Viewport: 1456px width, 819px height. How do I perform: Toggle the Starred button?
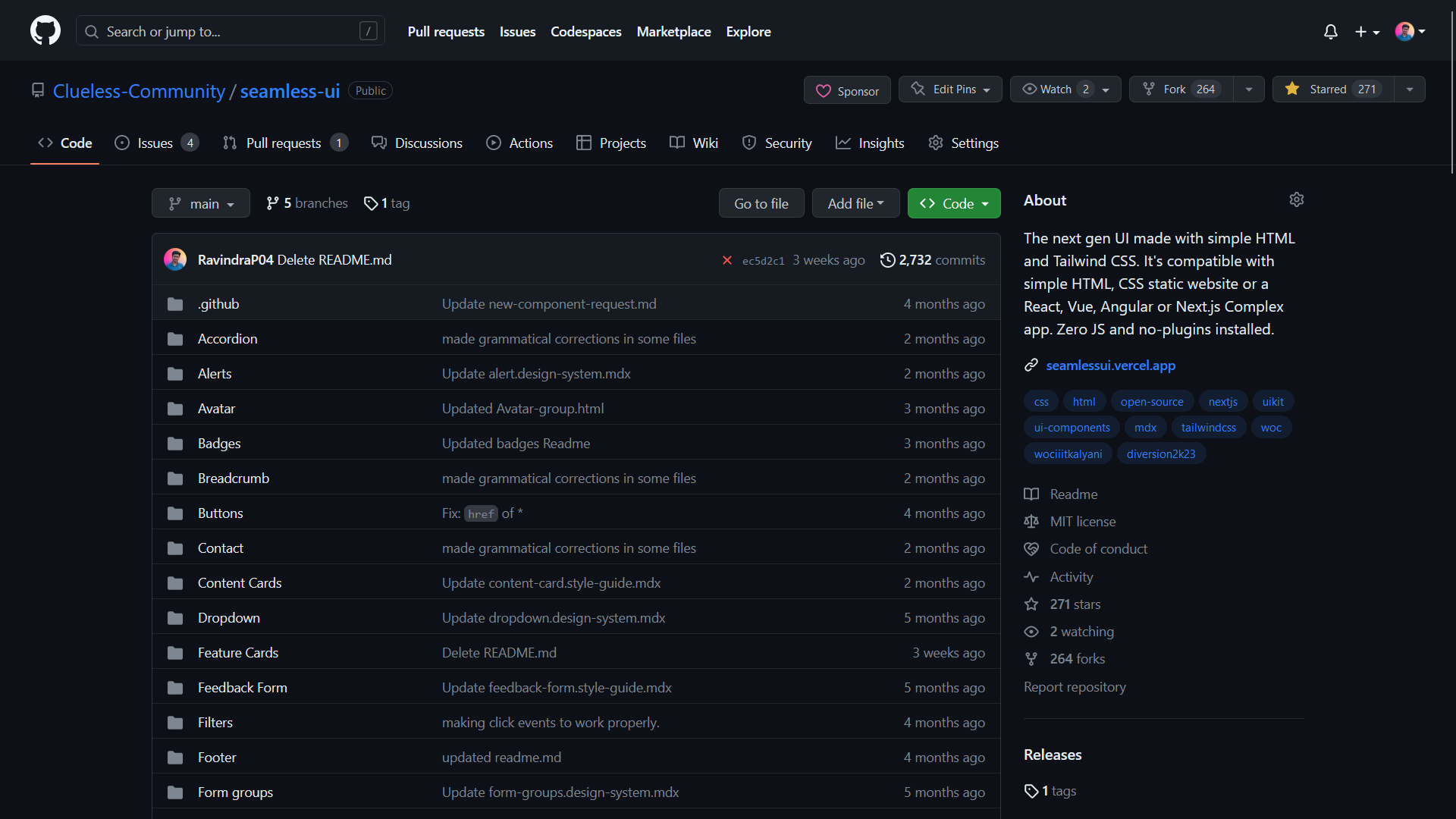[1333, 89]
